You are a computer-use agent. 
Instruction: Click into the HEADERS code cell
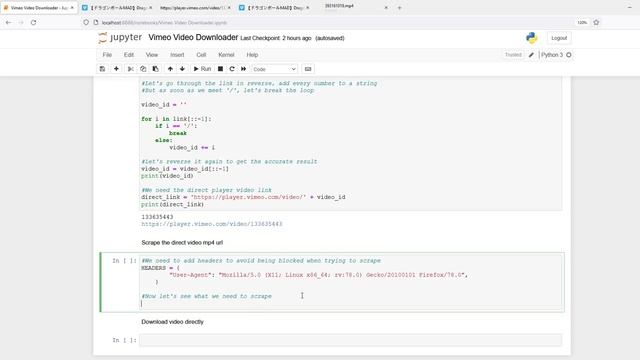coord(351,282)
